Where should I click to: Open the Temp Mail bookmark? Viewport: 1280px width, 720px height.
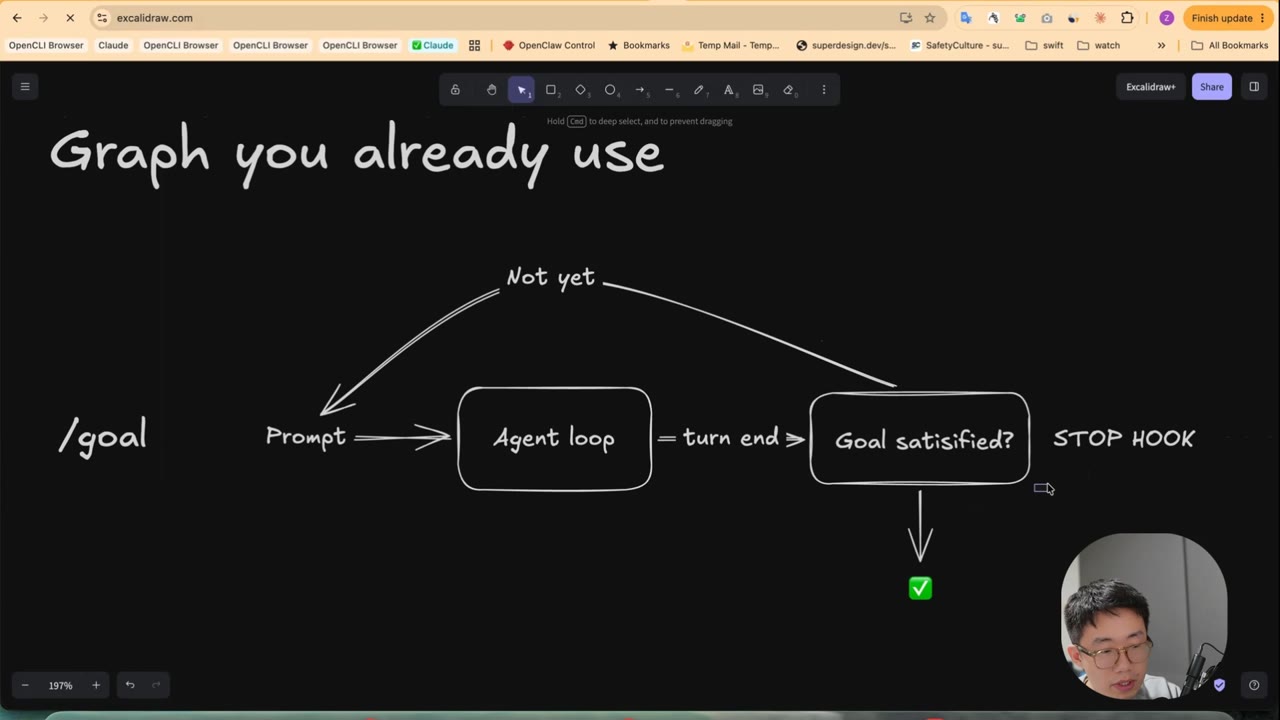pos(731,45)
